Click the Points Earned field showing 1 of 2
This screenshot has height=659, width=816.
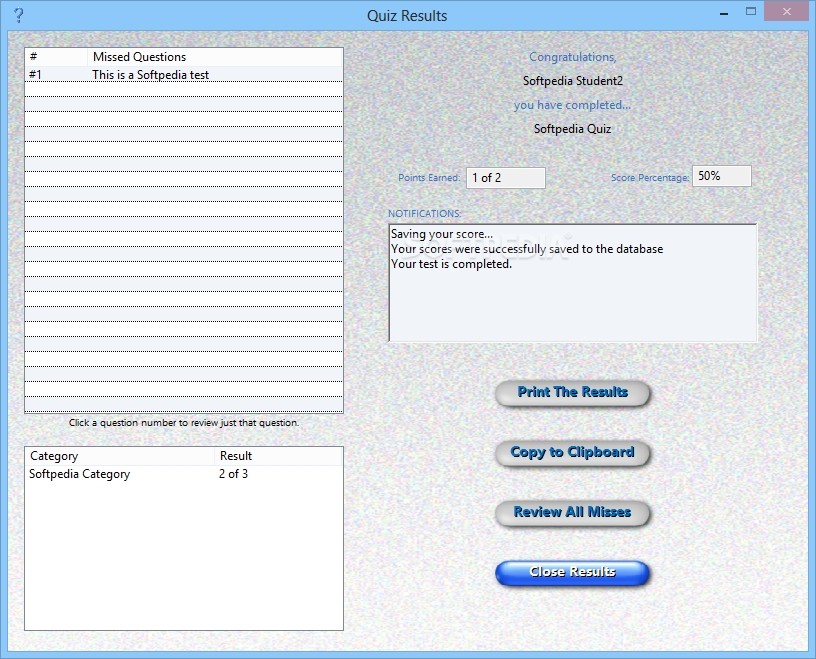coord(505,178)
